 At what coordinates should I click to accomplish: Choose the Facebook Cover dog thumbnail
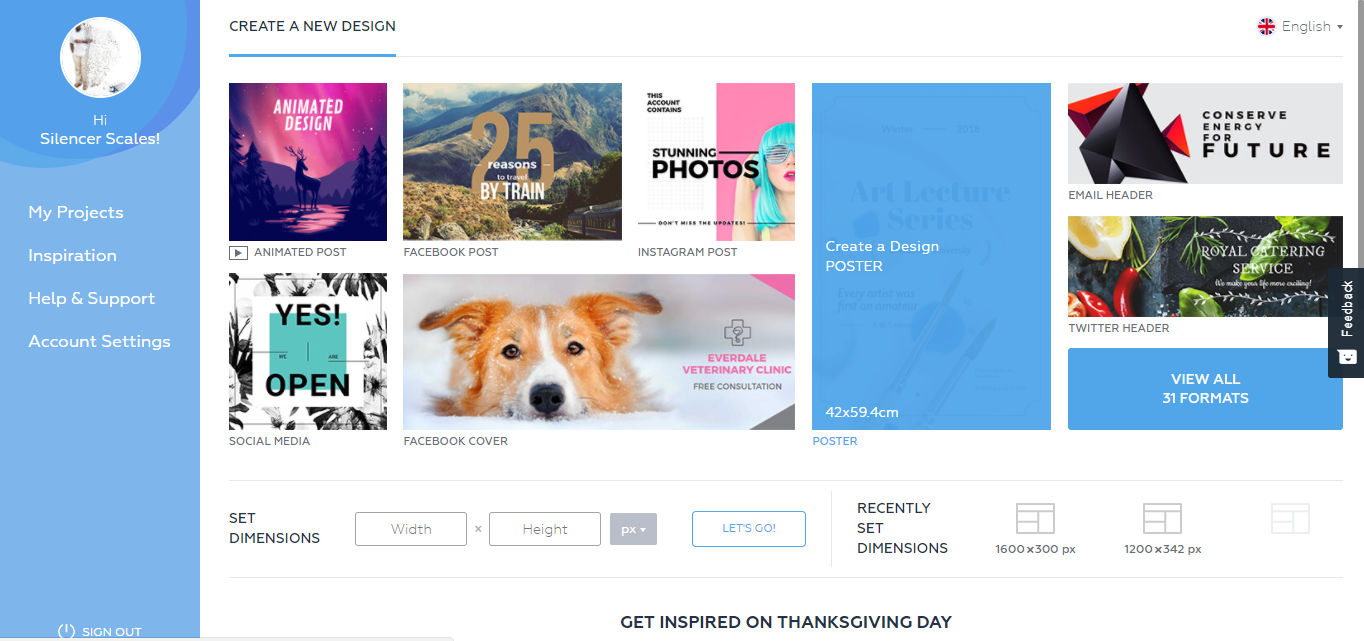coord(599,352)
